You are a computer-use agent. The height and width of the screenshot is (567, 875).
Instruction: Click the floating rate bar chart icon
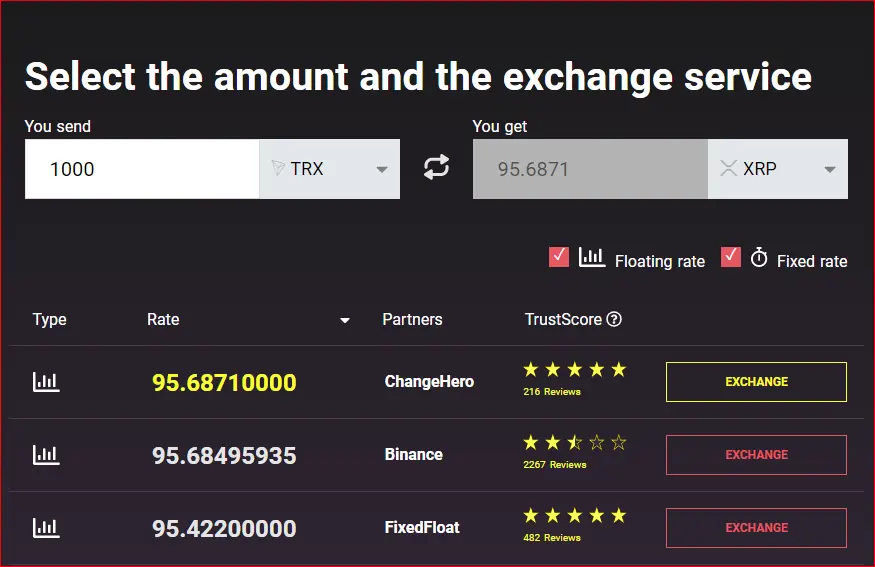(x=592, y=257)
